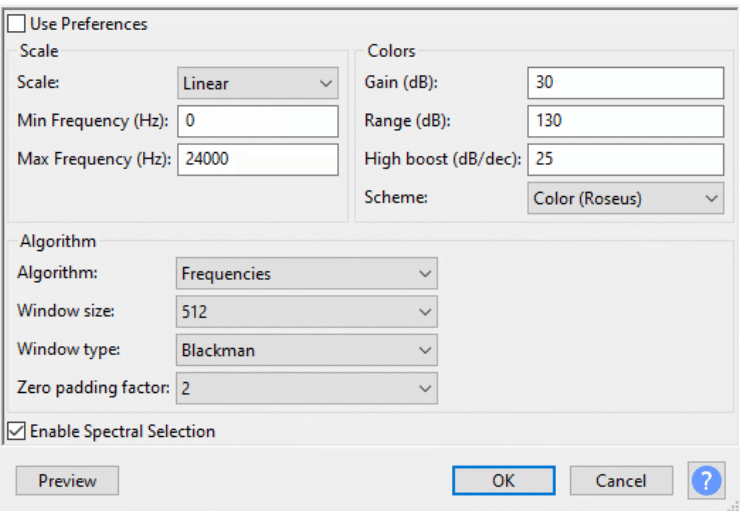Open the Scale dropdown showing Linear
Image resolution: width=740 pixels, height=511 pixels.
pyautogui.click(x=258, y=83)
